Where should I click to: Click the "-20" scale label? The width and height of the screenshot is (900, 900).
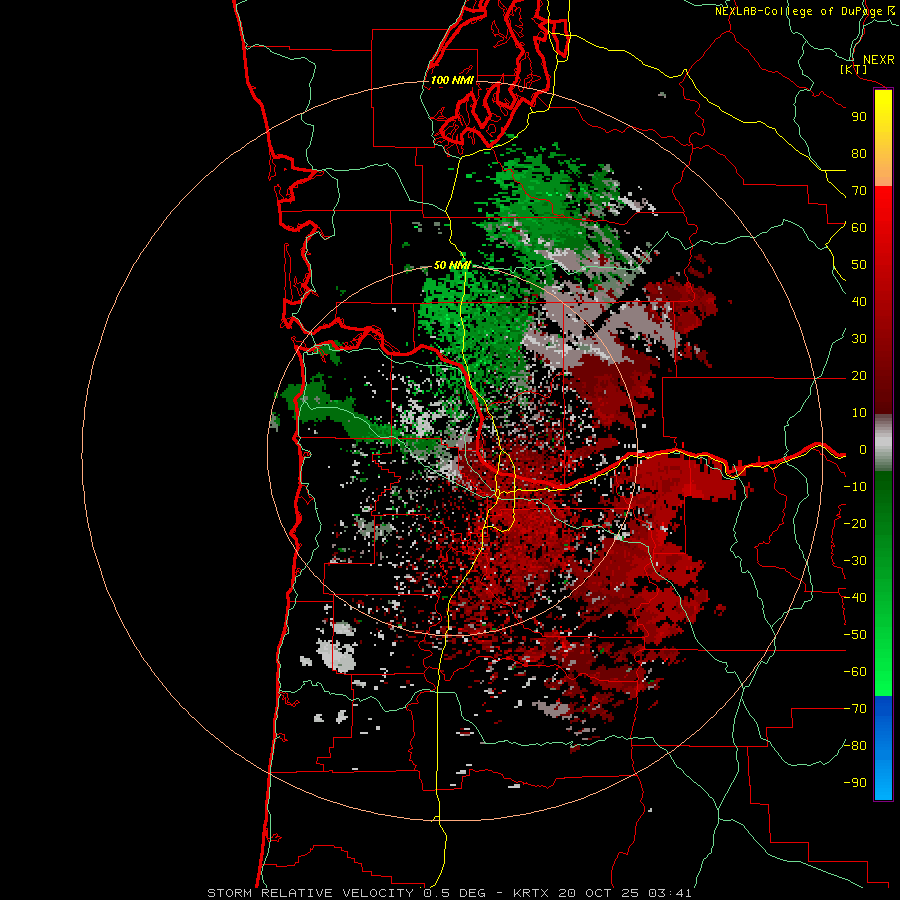(855, 524)
